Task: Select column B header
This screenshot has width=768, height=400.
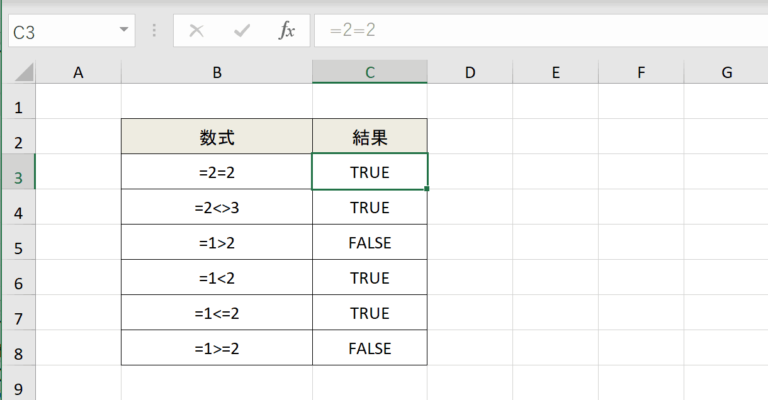Action: point(216,72)
